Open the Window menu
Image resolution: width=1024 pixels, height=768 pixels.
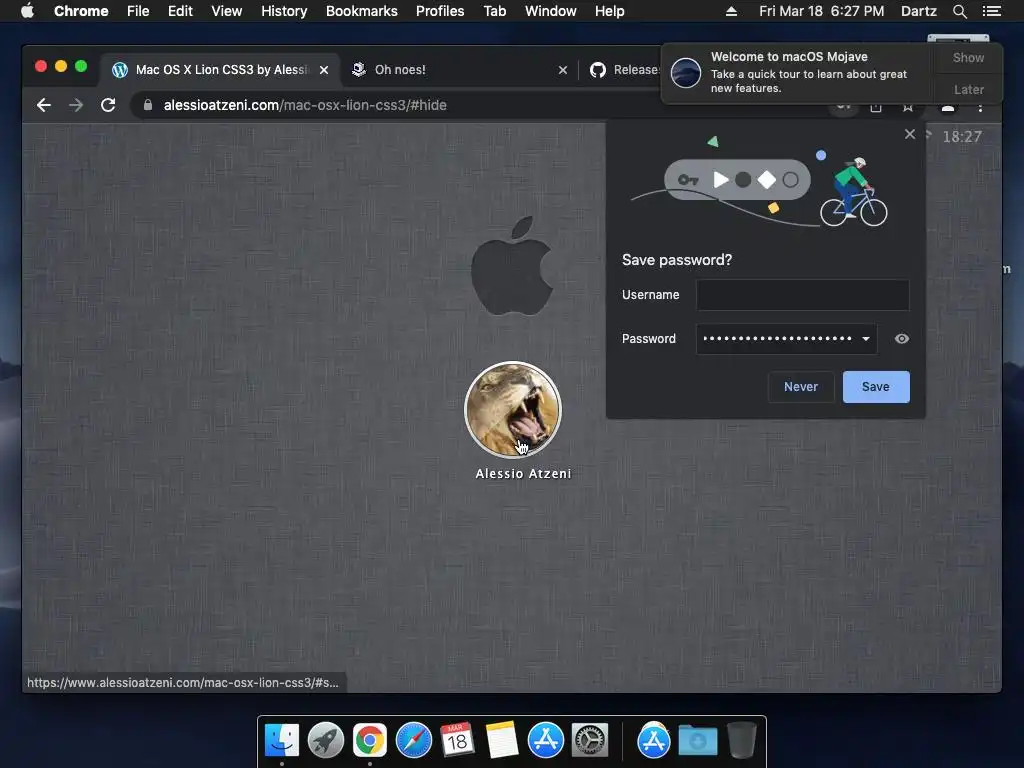pyautogui.click(x=551, y=11)
